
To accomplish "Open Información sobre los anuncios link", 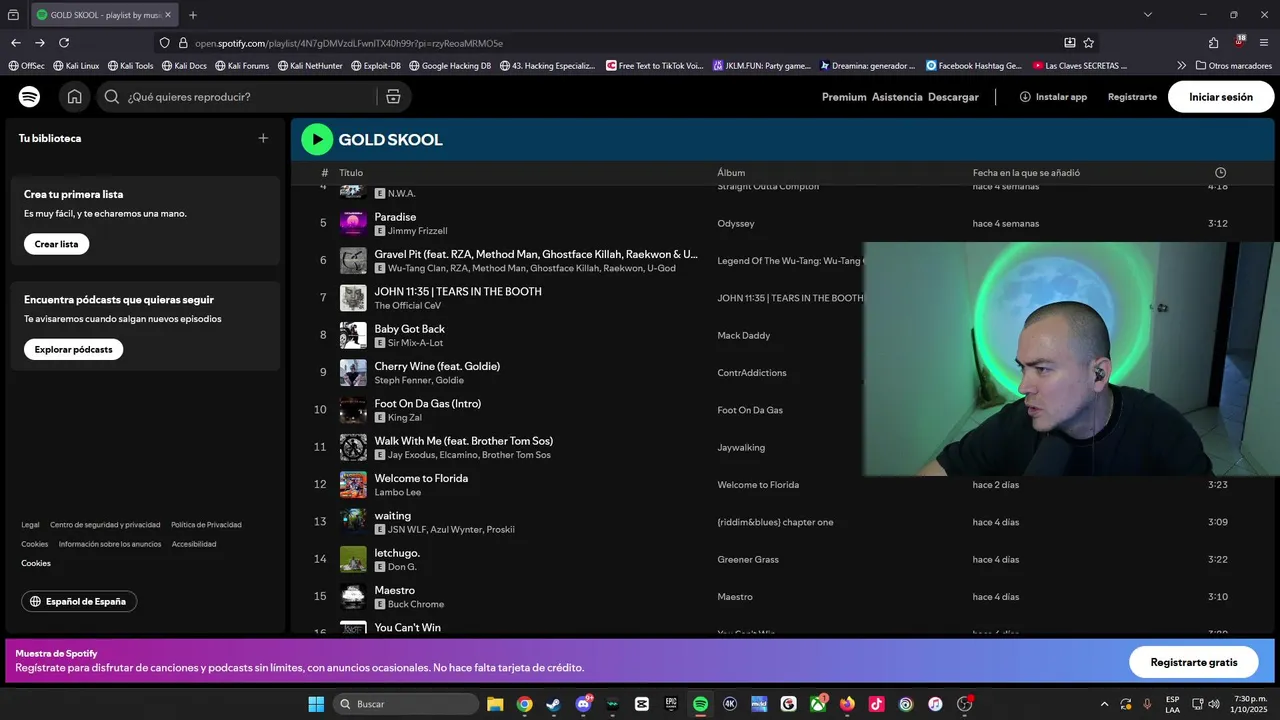I will pos(110,544).
